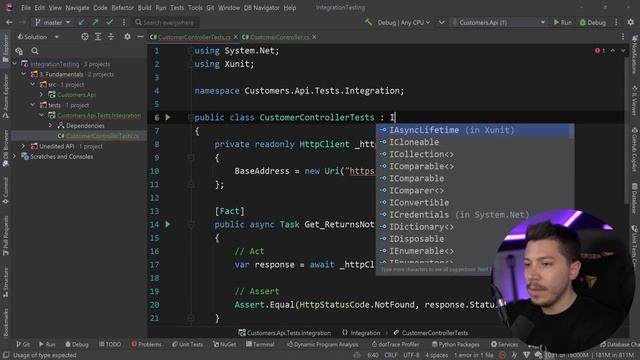
Task: Open the NuGet tool window
Action: point(224,344)
